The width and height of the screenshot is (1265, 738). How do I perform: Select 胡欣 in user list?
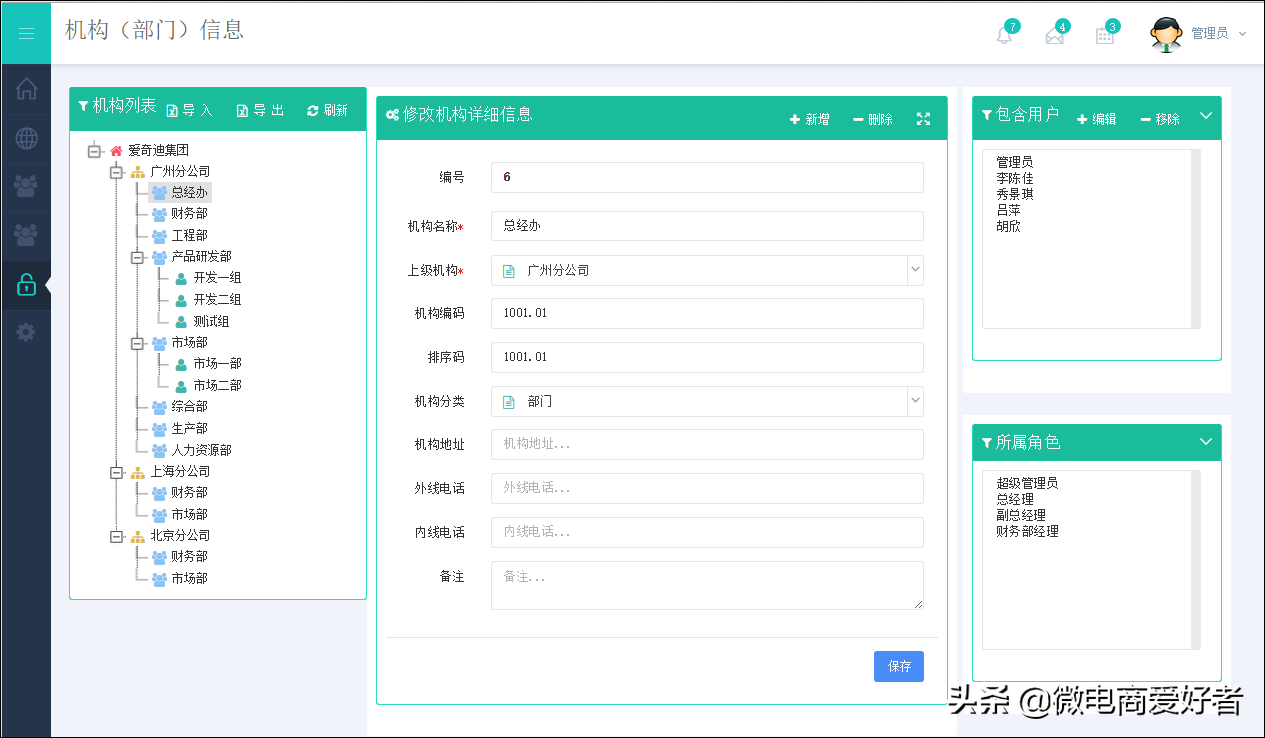[x=1008, y=226]
